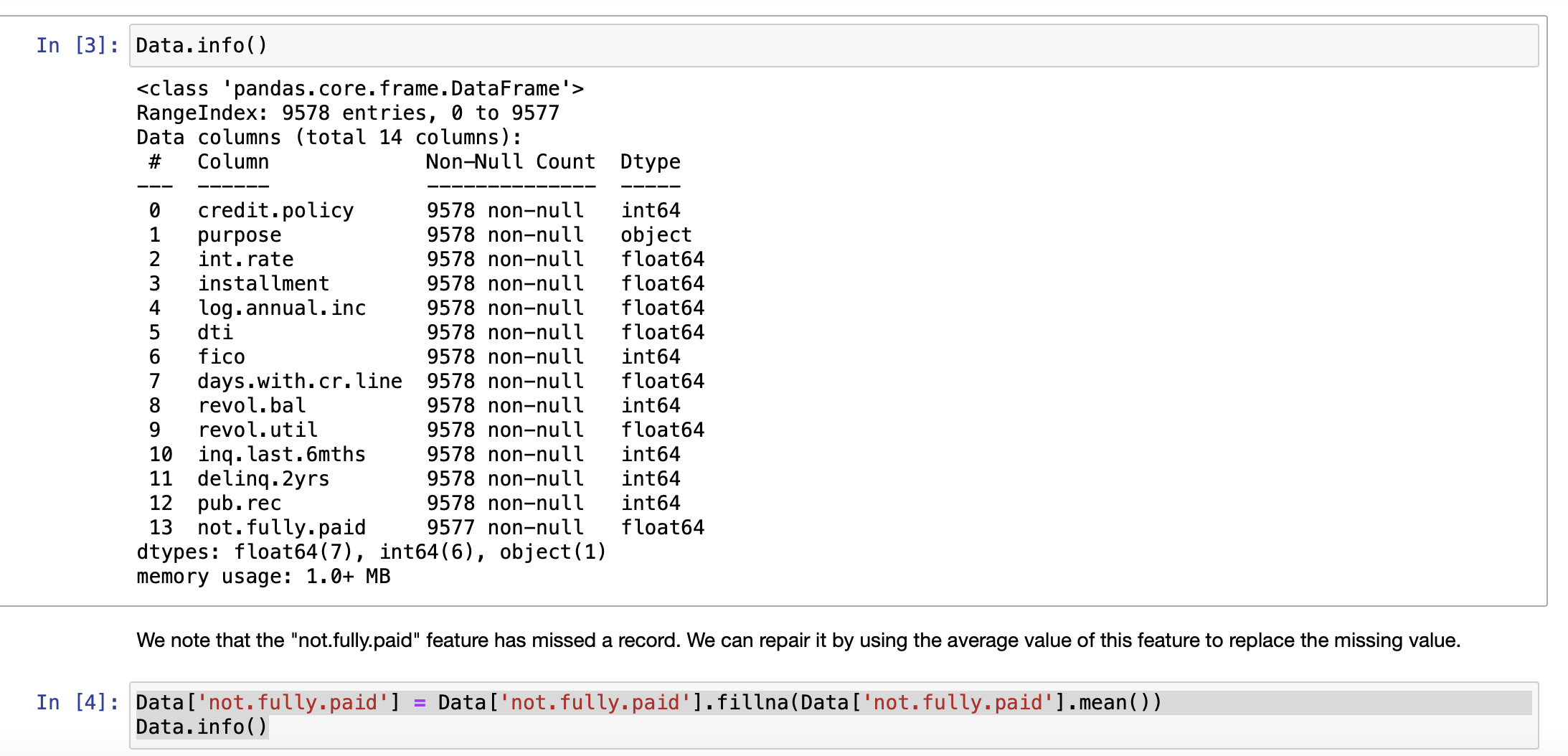Click the Data.info() line in cell 4
This screenshot has width=1568, height=756.
click(x=202, y=727)
